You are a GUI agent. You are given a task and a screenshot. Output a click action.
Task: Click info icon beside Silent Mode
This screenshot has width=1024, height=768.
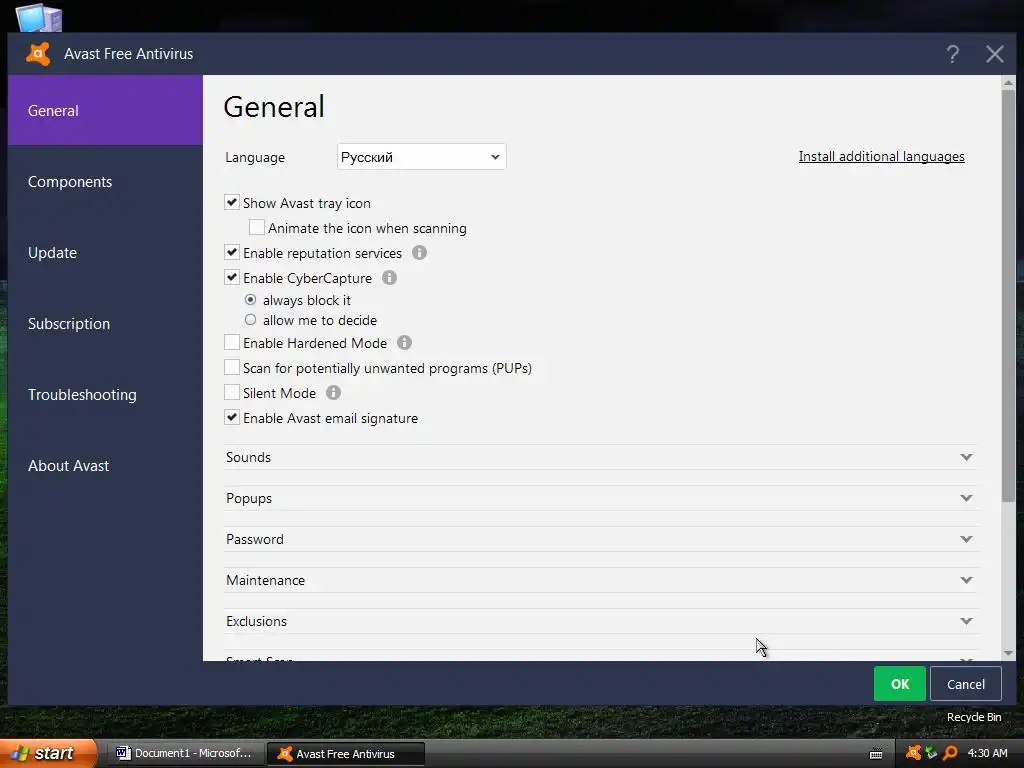point(333,392)
